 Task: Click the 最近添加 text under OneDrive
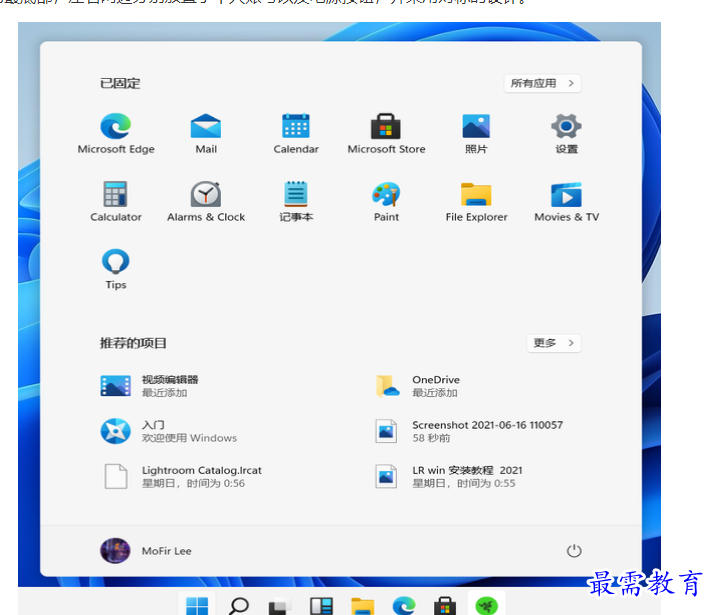point(434,393)
